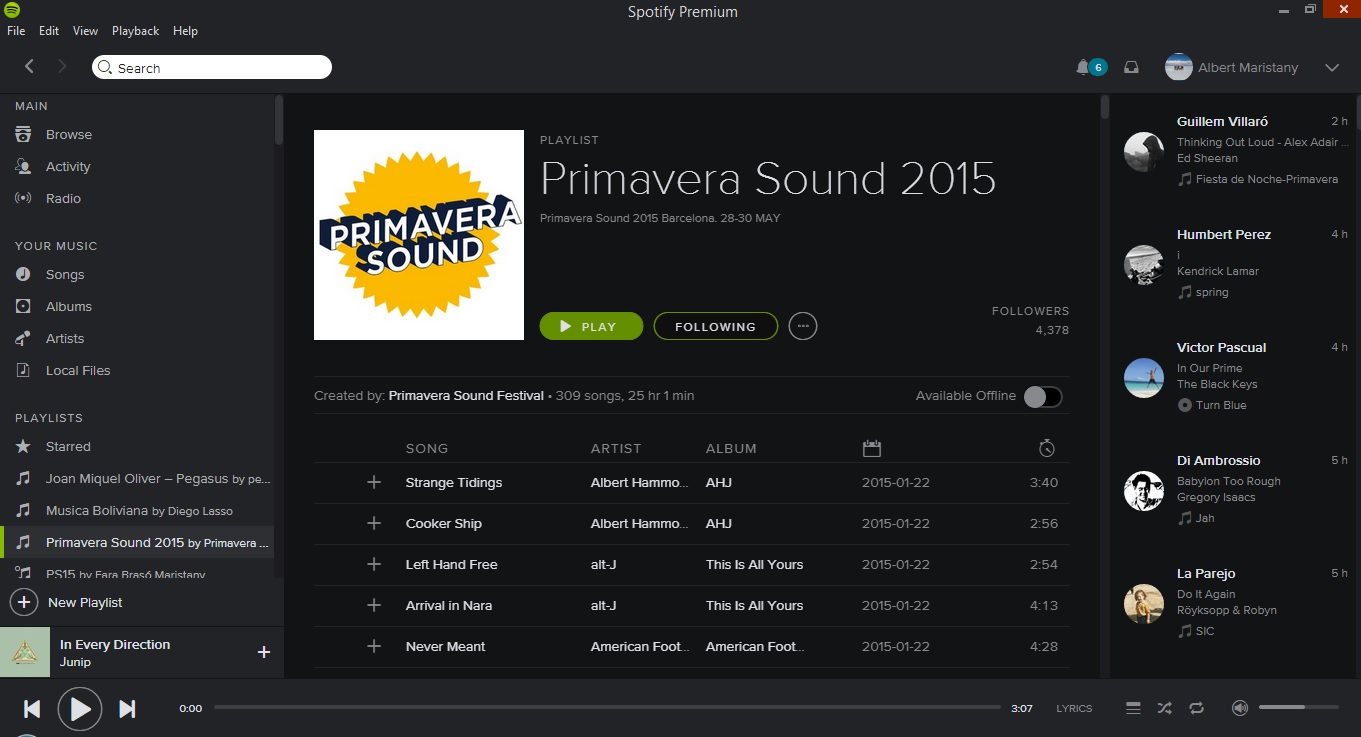Toggle Available Offline switch
Viewport: 1361px width, 737px height.
[x=1042, y=397]
